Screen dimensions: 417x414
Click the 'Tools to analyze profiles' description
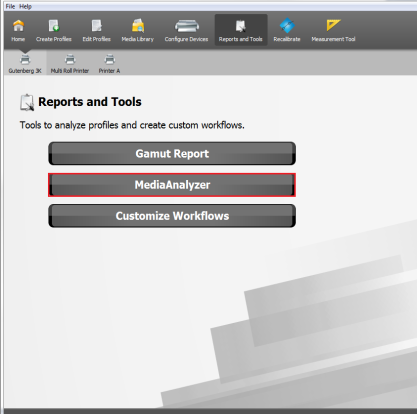coord(132,125)
